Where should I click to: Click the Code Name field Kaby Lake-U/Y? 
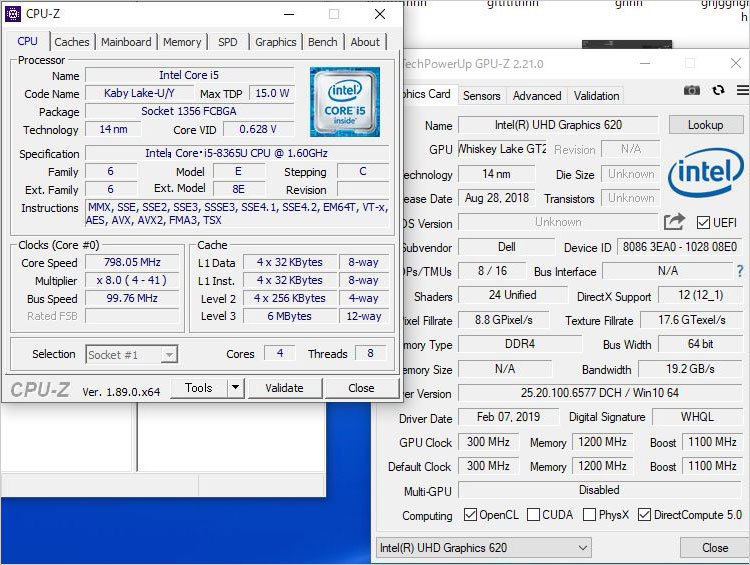tap(139, 93)
